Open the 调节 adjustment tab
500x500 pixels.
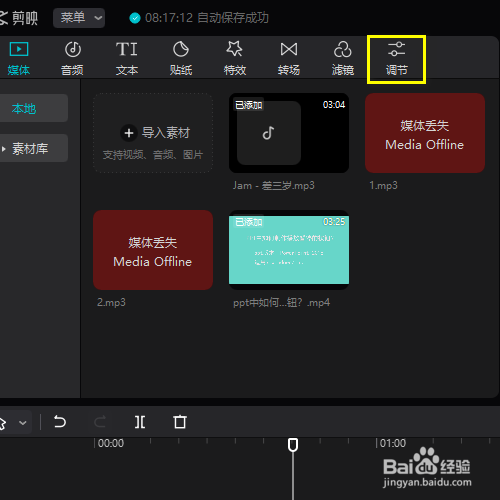396,58
